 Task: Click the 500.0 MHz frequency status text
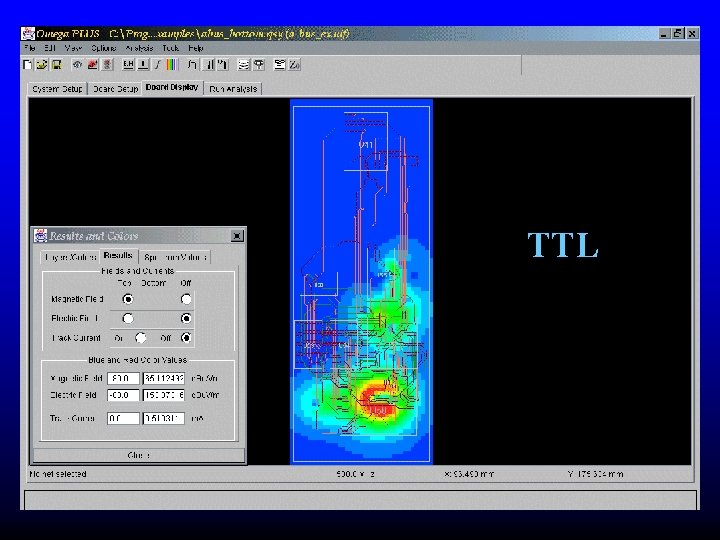[355, 474]
